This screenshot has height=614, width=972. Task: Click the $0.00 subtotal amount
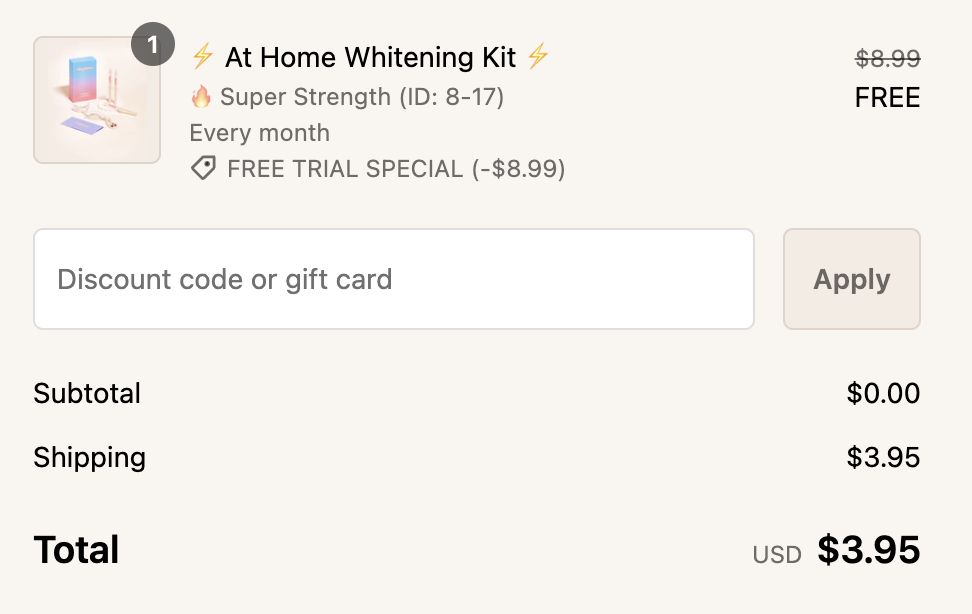coord(883,393)
